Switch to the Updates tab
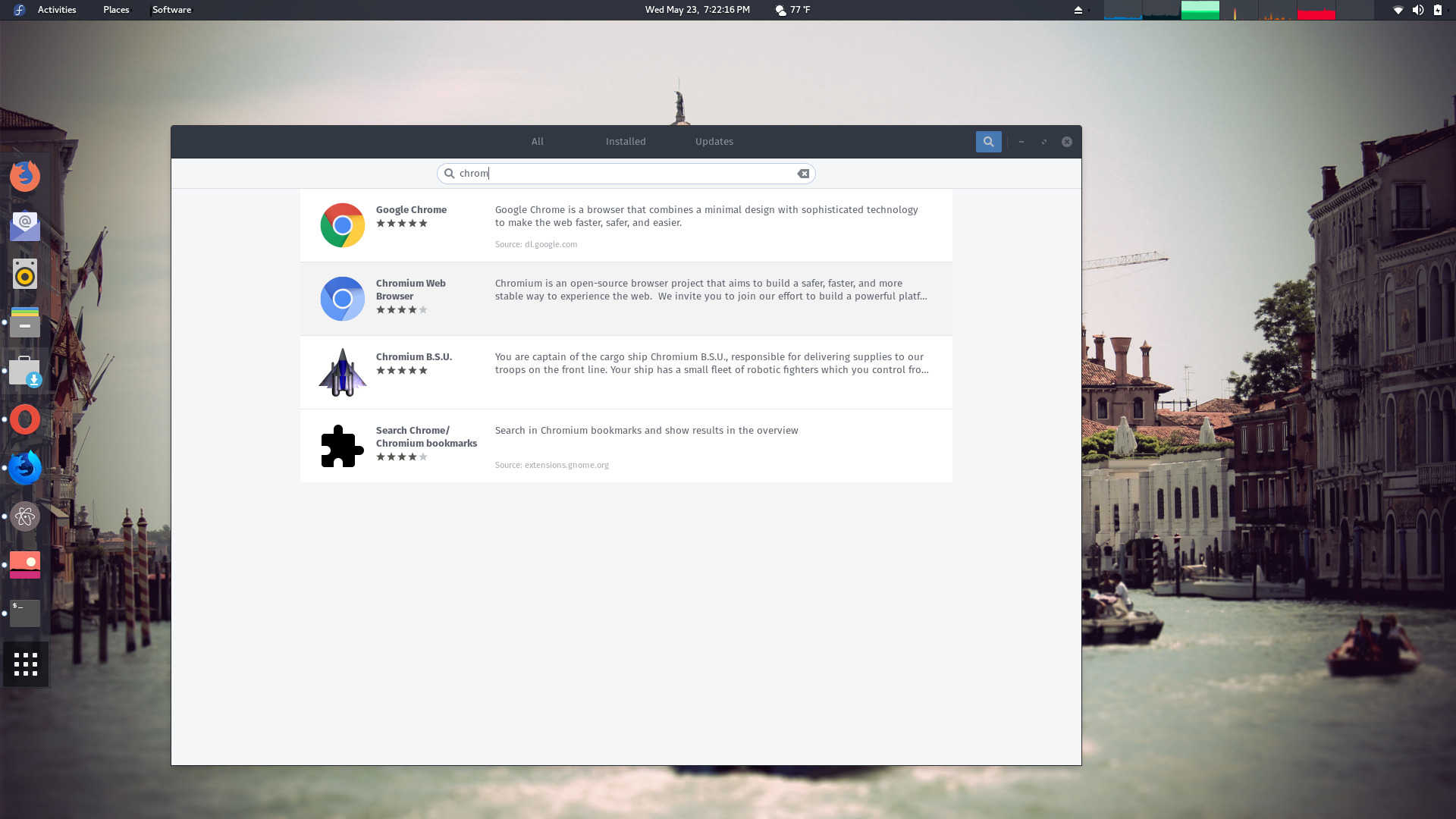The height and width of the screenshot is (819, 1456). [714, 142]
